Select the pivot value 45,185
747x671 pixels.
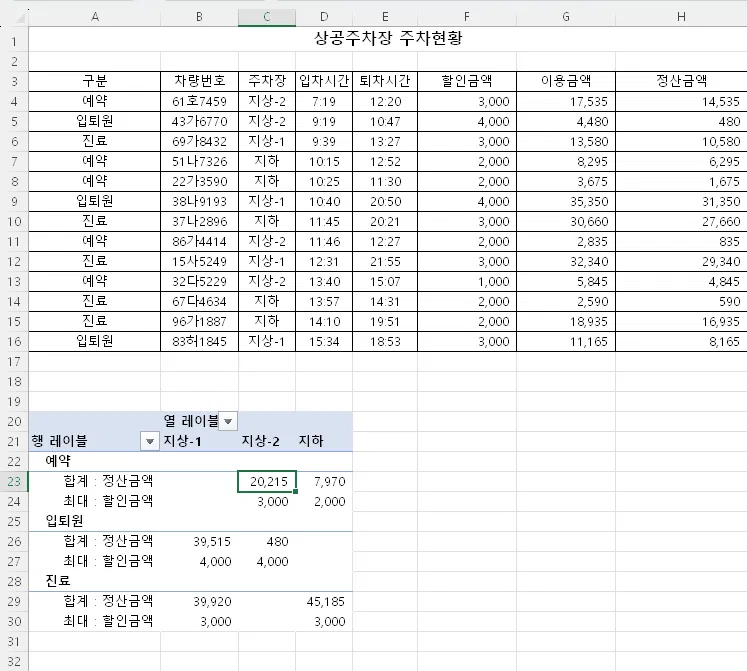[x=324, y=601]
